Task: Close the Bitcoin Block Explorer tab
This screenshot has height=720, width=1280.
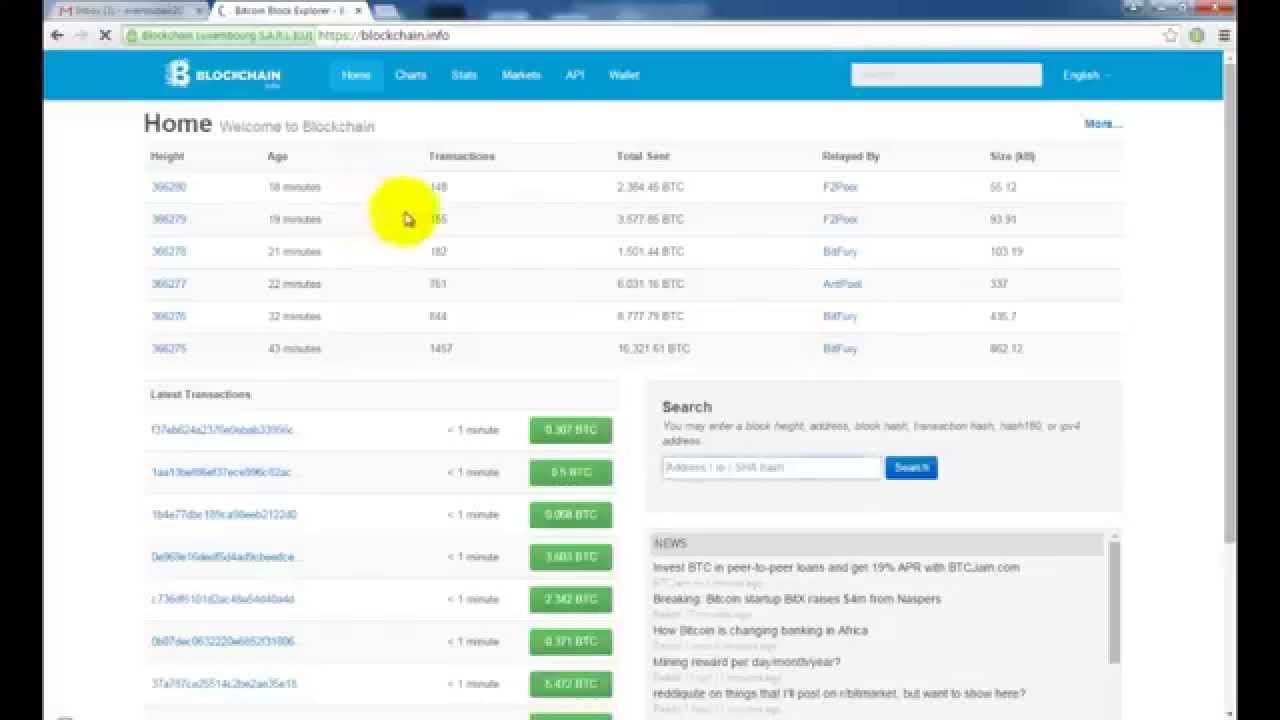Action: (359, 11)
